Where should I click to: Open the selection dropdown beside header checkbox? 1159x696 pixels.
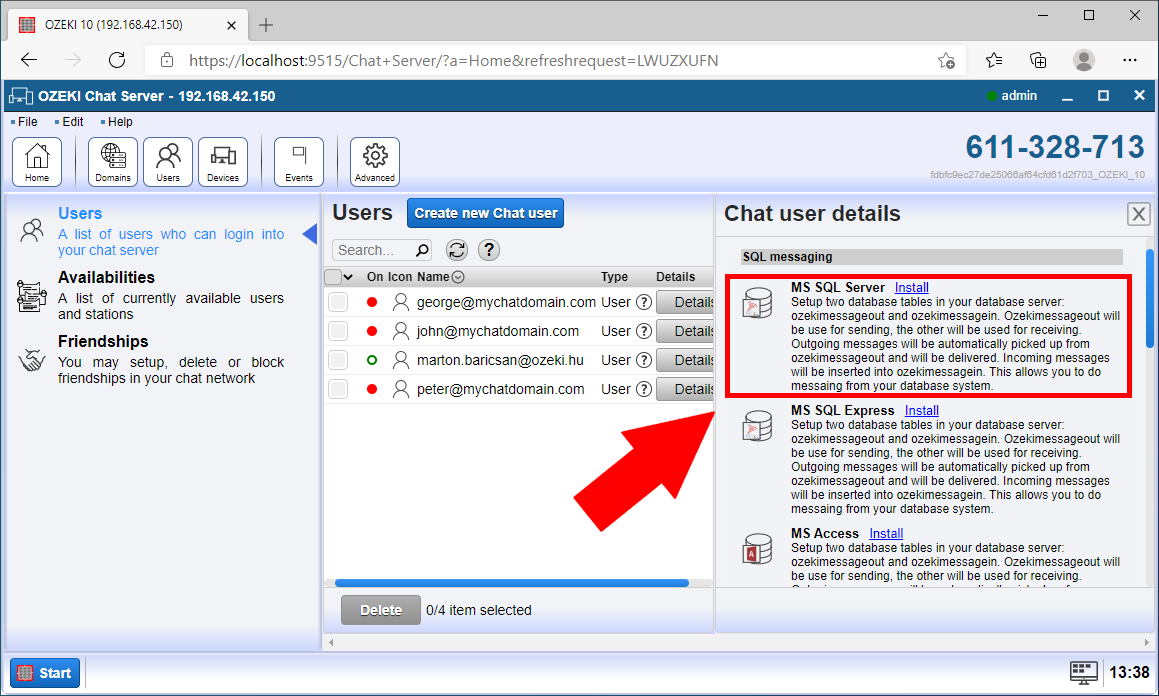pyautogui.click(x=347, y=276)
